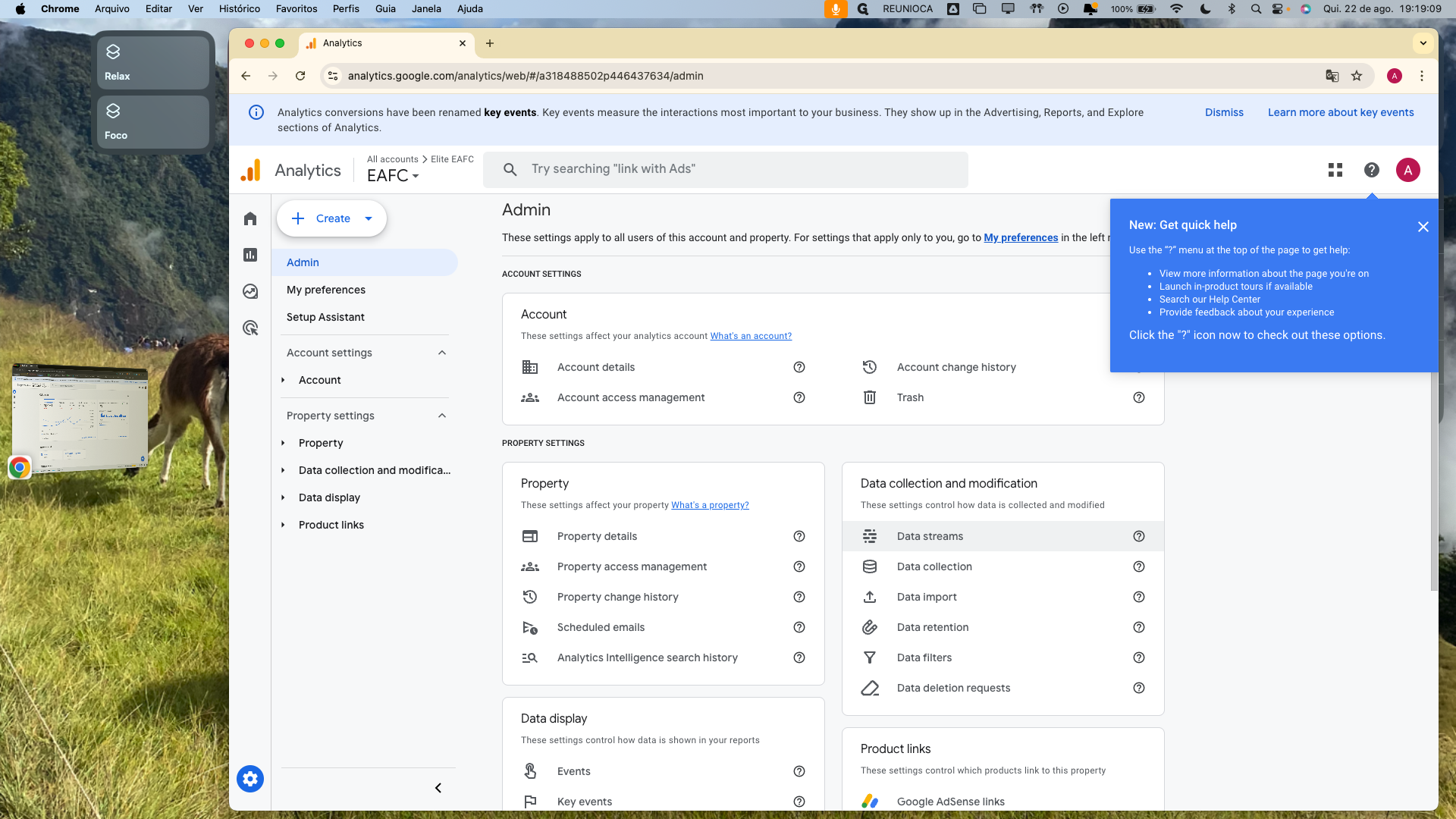
Task: Open the Explore icon in the sidebar
Action: [250, 292]
